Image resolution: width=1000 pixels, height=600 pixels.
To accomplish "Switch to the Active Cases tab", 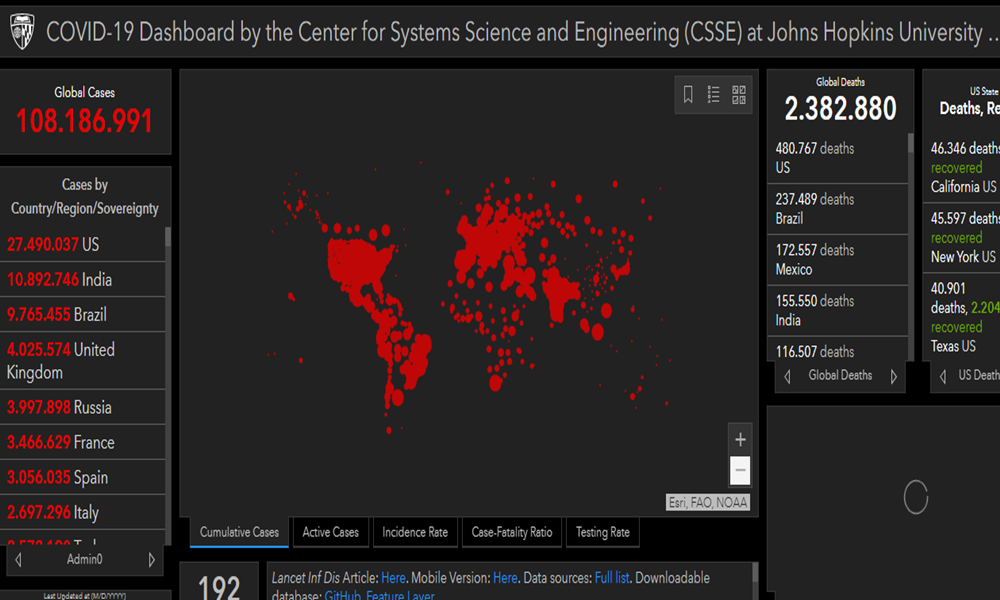I will click(330, 532).
